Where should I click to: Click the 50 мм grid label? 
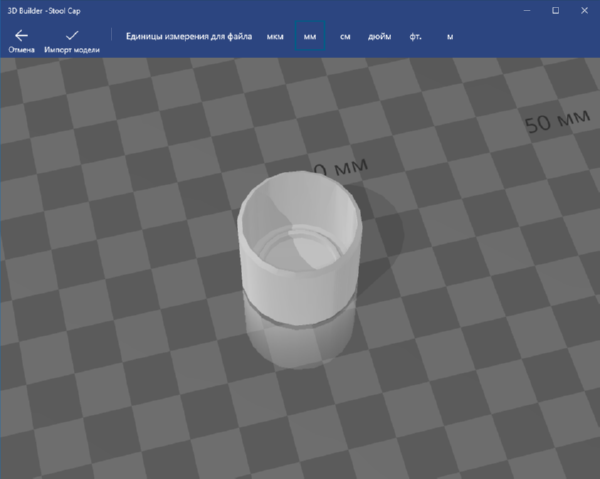point(557,120)
